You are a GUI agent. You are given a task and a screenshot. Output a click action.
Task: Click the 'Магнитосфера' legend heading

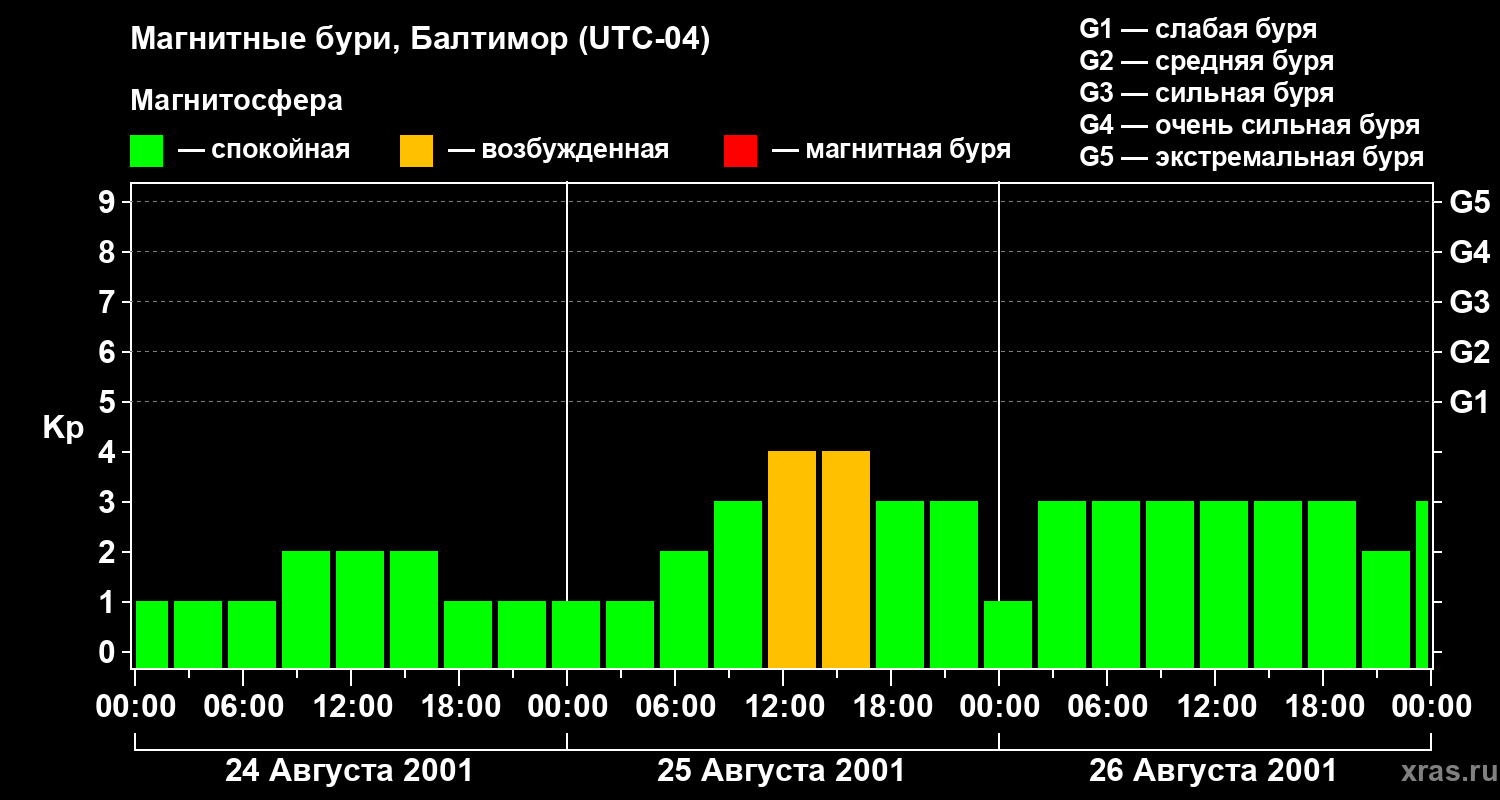236,101
